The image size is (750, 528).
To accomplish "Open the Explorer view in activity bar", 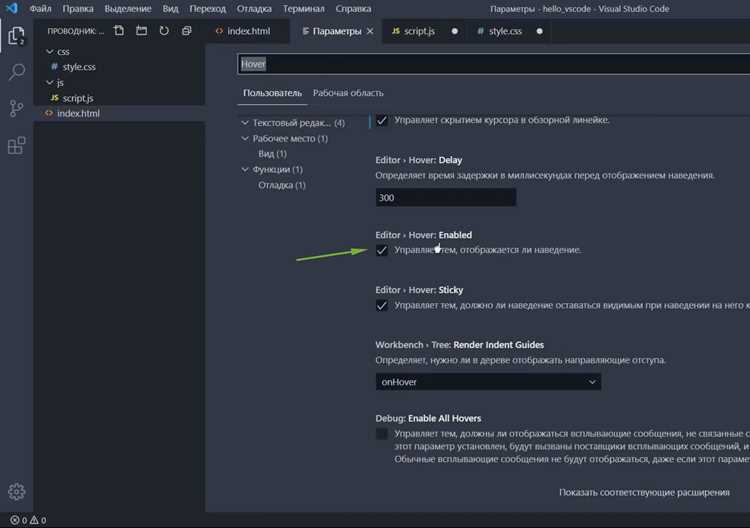I will coord(16,35).
